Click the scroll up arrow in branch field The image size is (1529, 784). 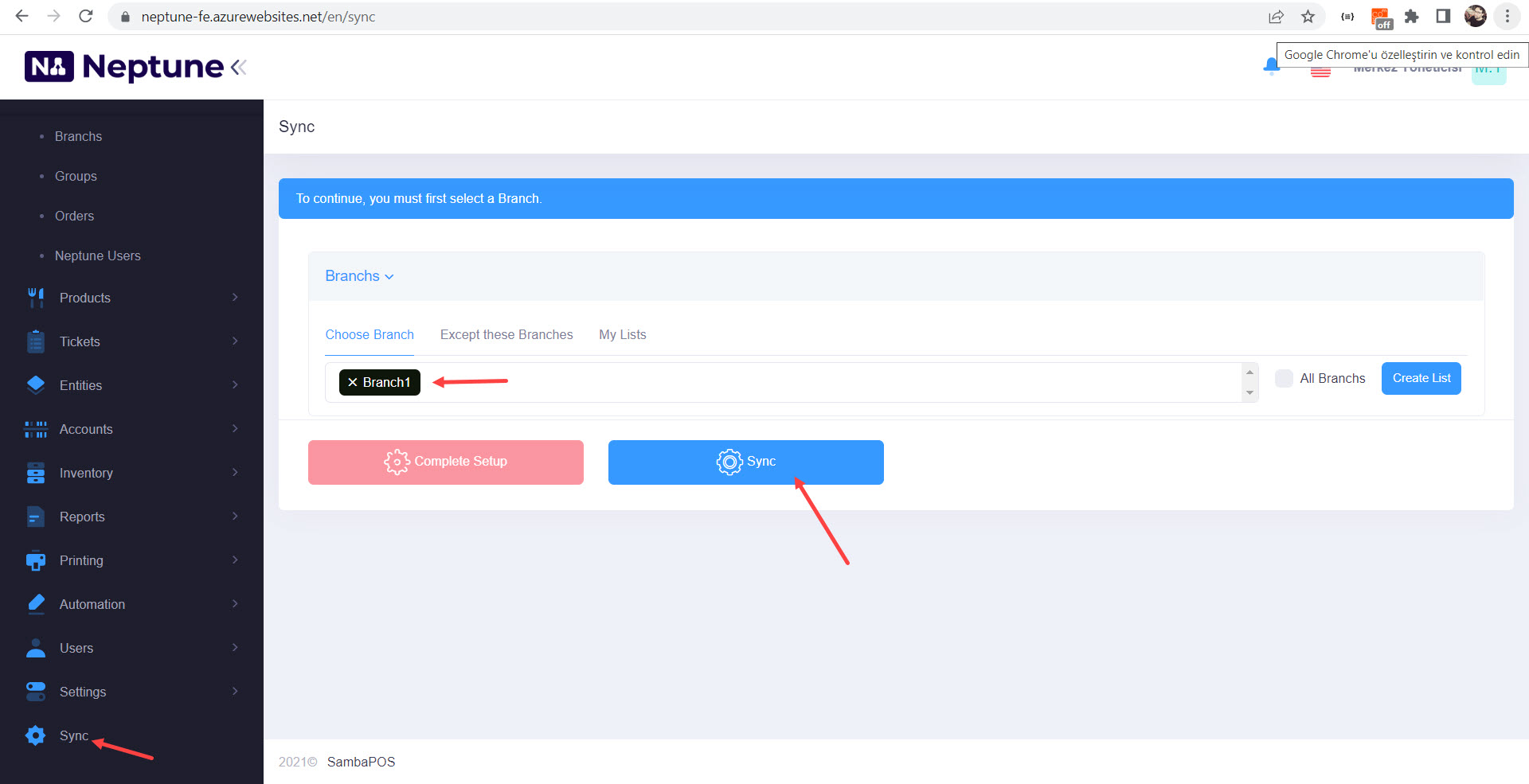point(1249,372)
